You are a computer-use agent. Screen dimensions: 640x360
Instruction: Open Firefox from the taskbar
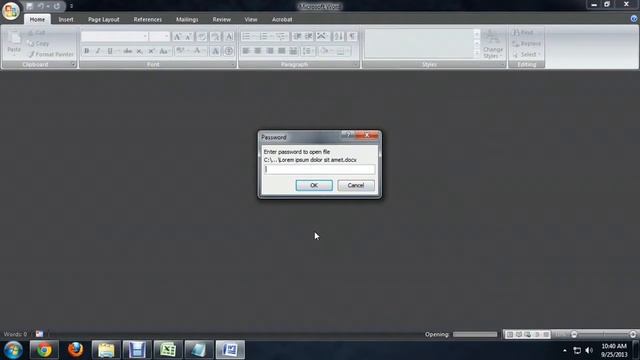pos(76,350)
